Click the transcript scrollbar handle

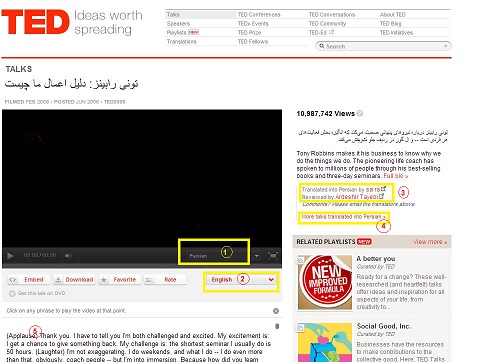tap(277, 326)
